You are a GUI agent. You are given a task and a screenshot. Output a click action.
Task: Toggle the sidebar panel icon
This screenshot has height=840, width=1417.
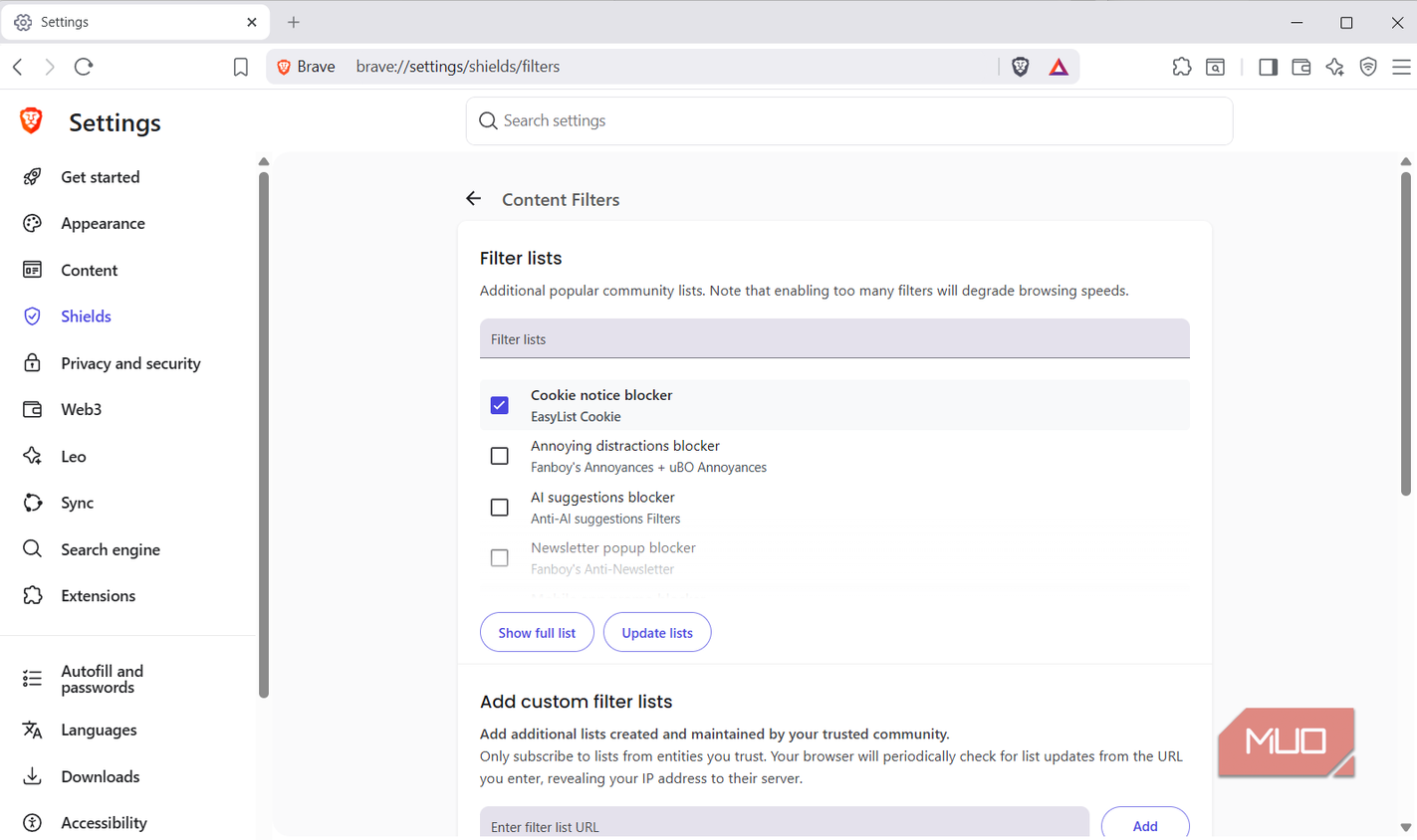[x=1268, y=67]
